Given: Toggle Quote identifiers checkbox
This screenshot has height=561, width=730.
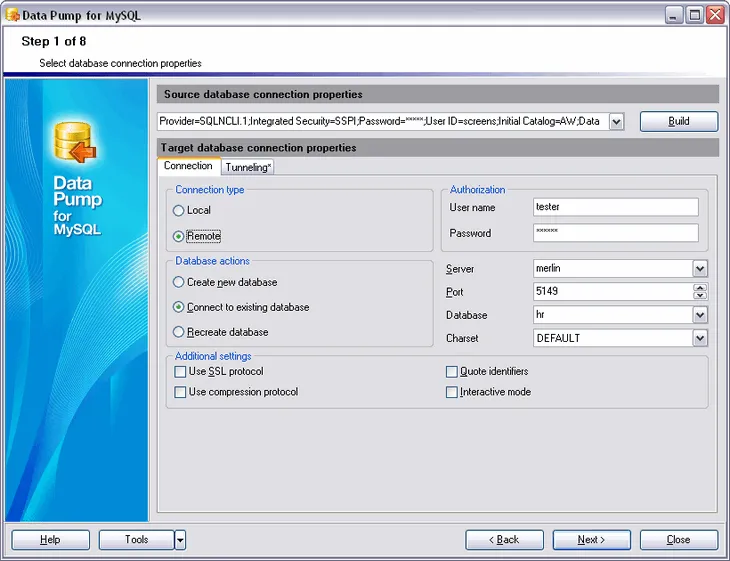Looking at the screenshot, I should [452, 372].
